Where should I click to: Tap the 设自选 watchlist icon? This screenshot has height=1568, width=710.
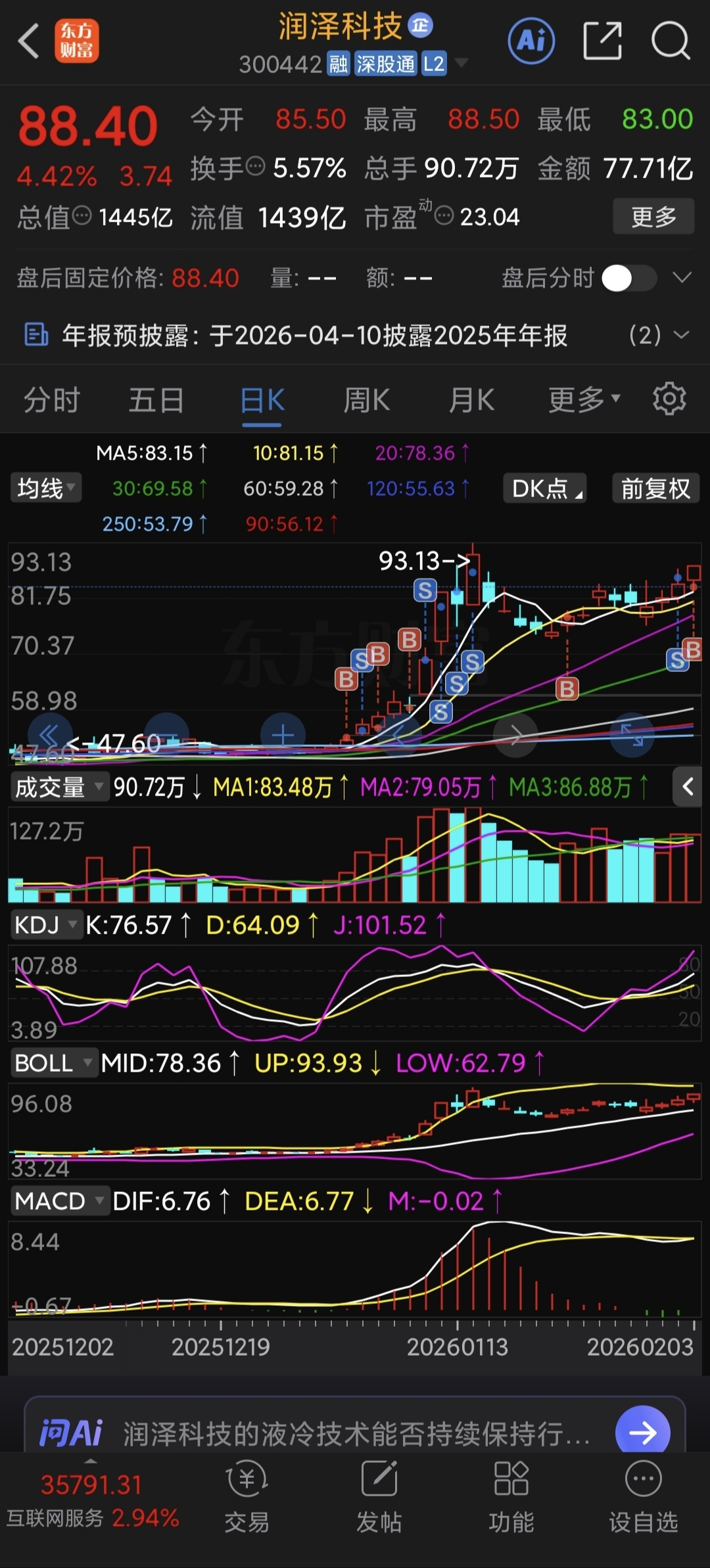[643, 1498]
